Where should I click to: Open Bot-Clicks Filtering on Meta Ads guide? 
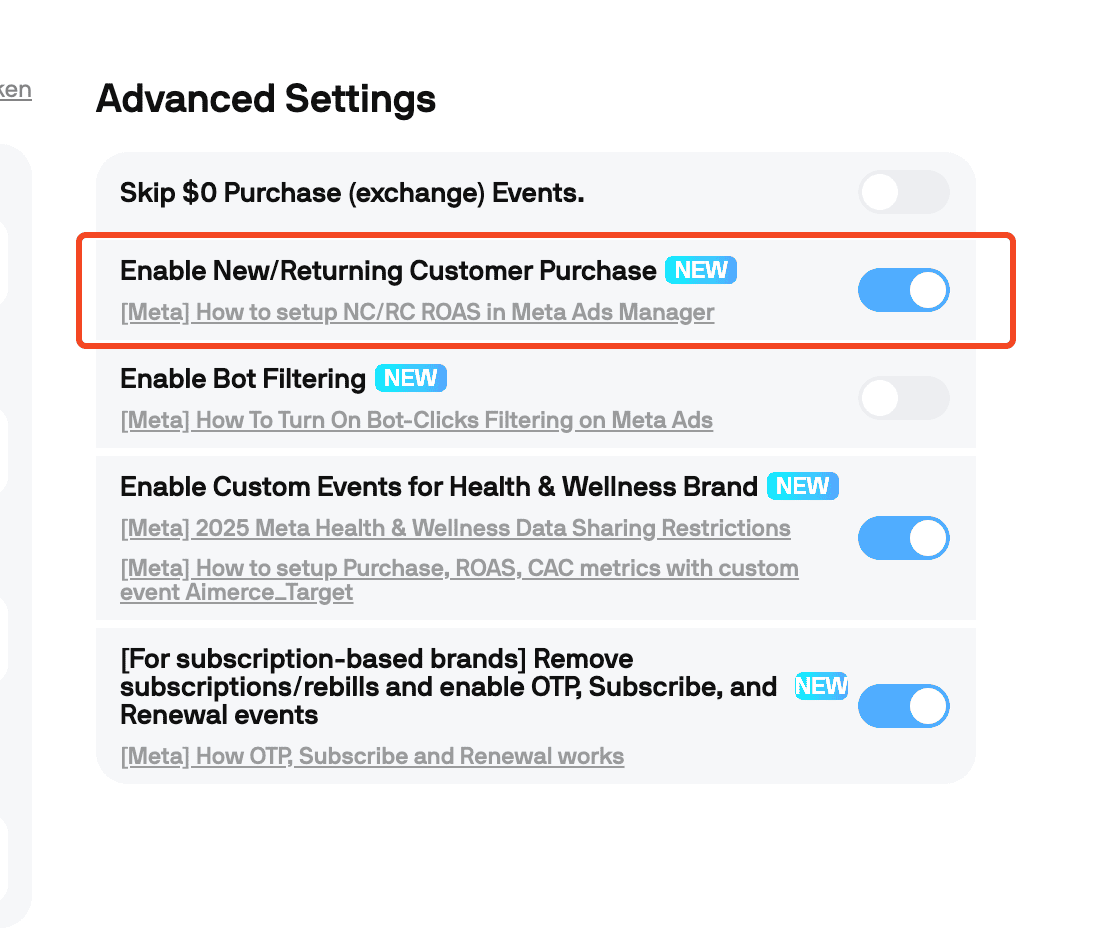(416, 420)
